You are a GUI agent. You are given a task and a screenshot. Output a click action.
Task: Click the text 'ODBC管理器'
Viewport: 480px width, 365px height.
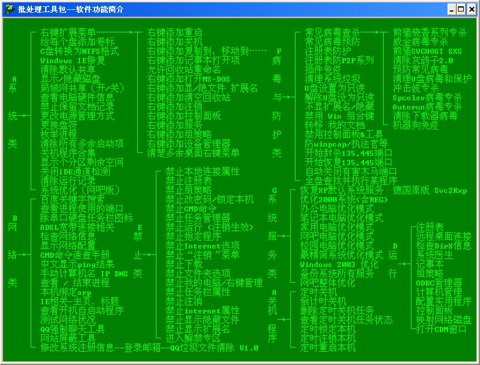point(439,283)
